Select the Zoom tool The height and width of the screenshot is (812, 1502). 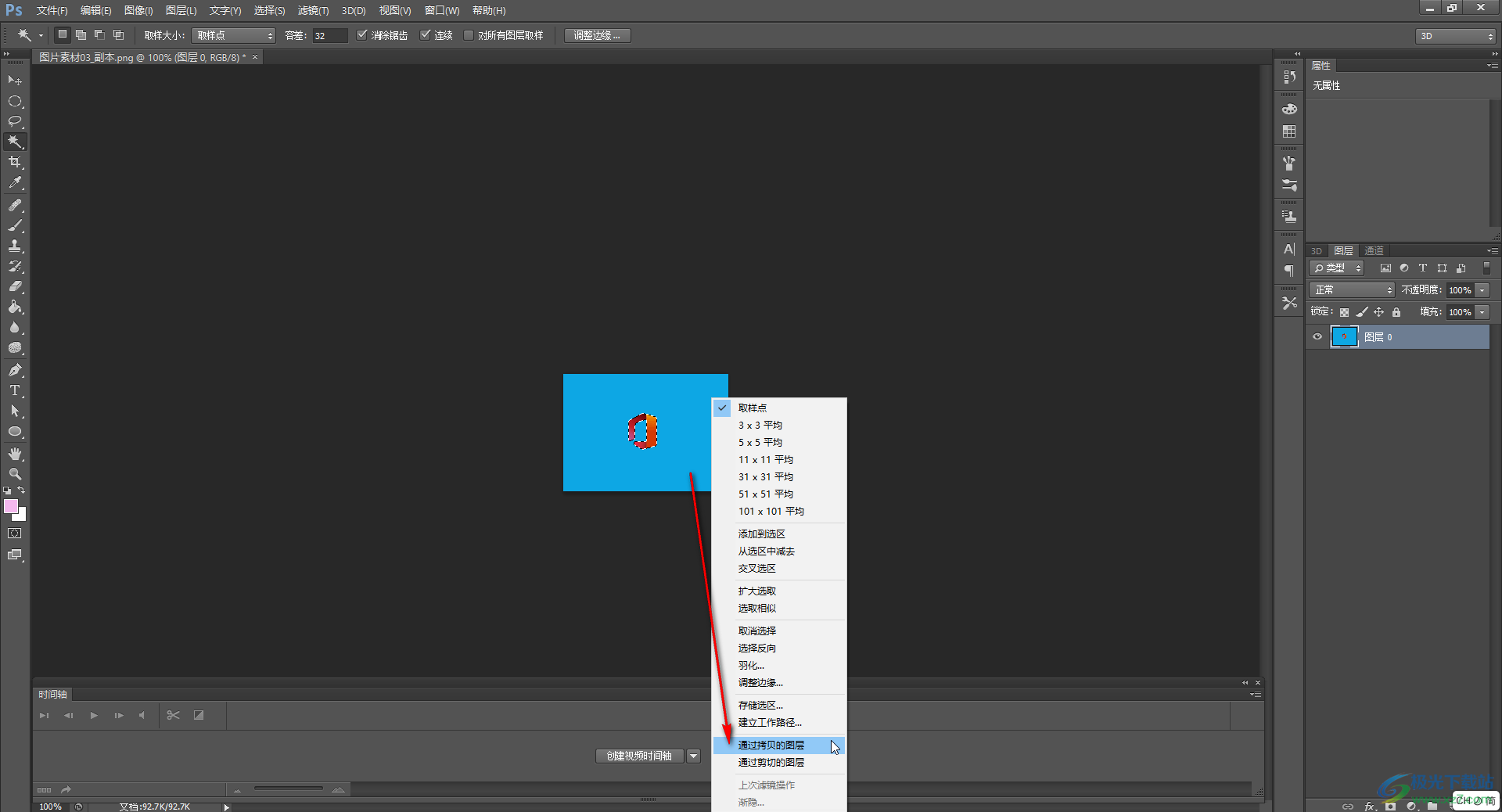click(x=15, y=474)
